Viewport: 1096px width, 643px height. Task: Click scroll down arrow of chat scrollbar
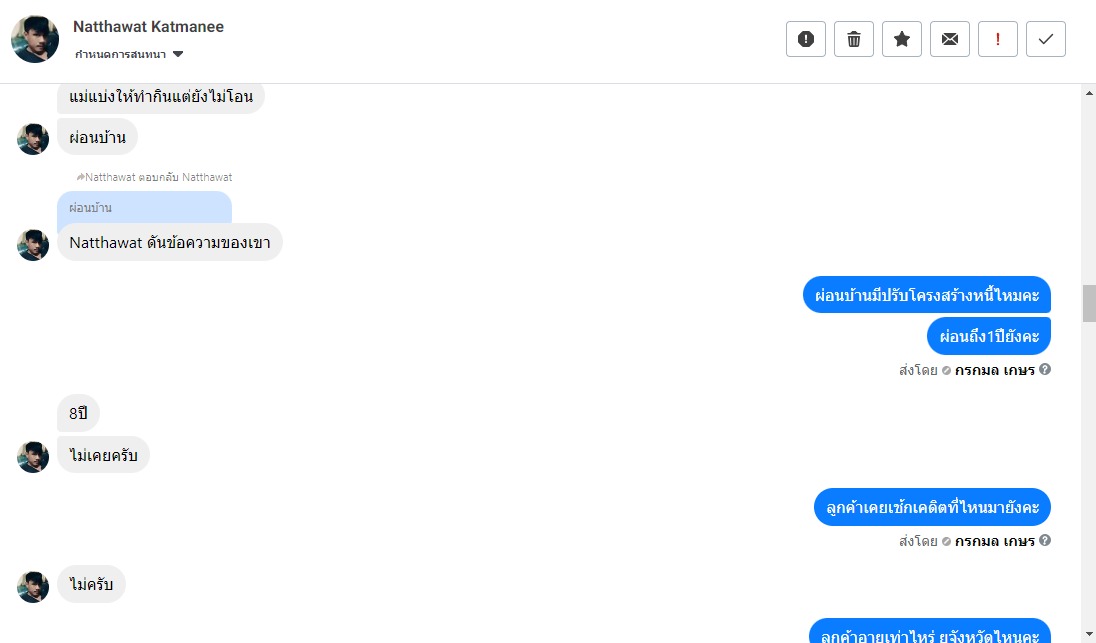tap(1089, 635)
